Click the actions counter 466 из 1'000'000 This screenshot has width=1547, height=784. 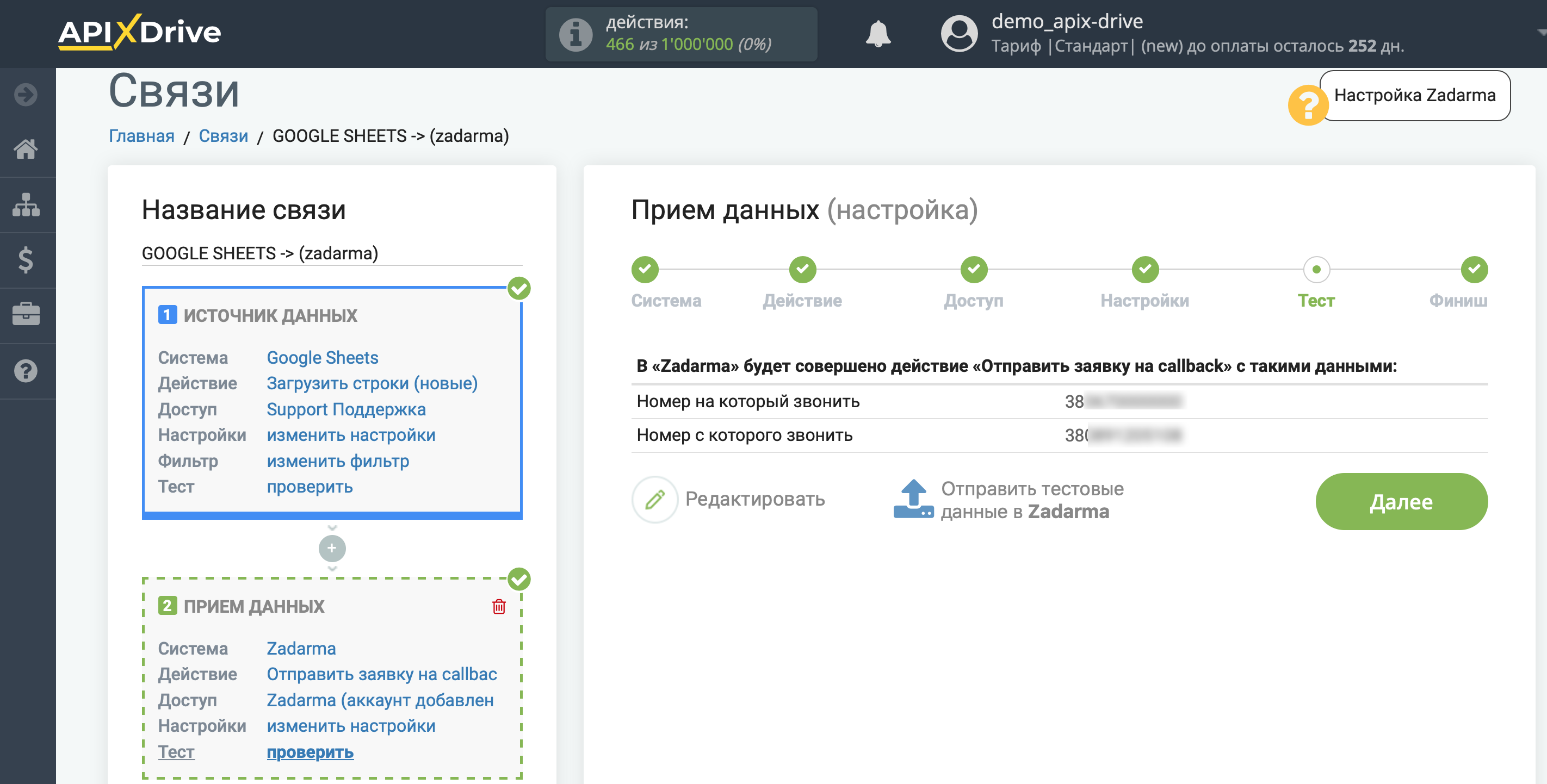pyautogui.click(x=688, y=45)
